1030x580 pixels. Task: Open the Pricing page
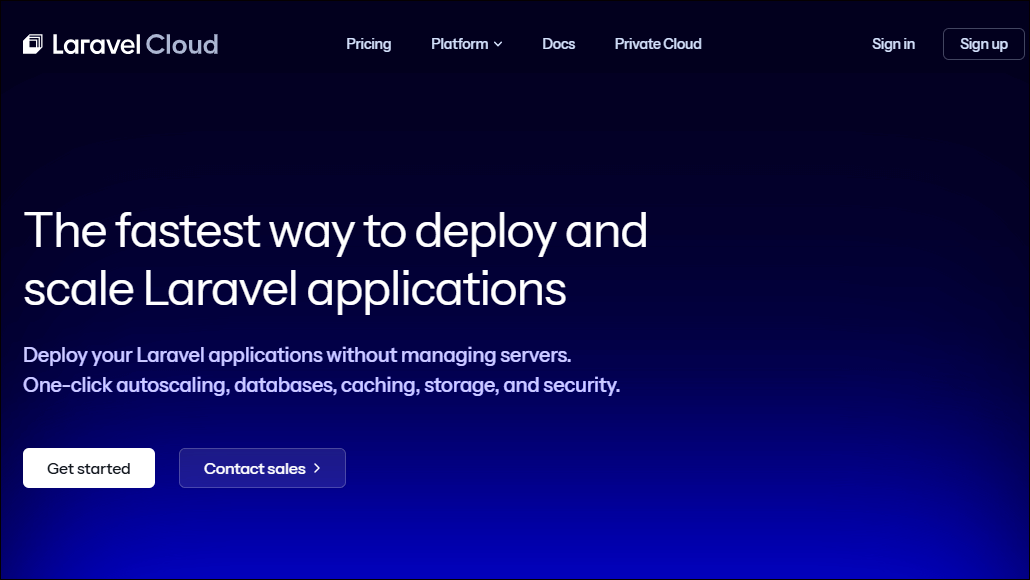368,44
